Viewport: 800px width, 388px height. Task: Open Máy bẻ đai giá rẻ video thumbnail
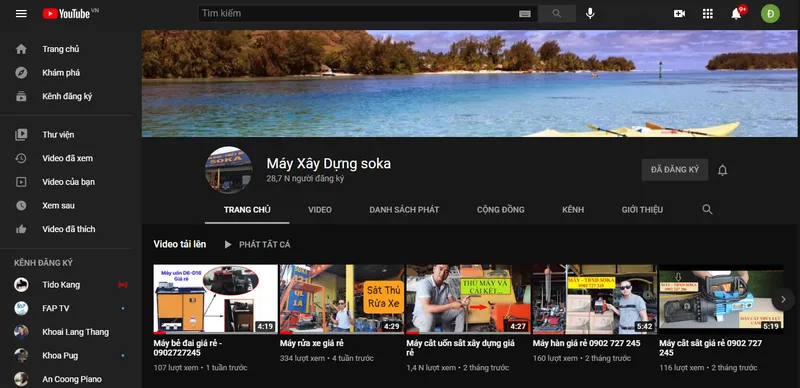coord(215,299)
